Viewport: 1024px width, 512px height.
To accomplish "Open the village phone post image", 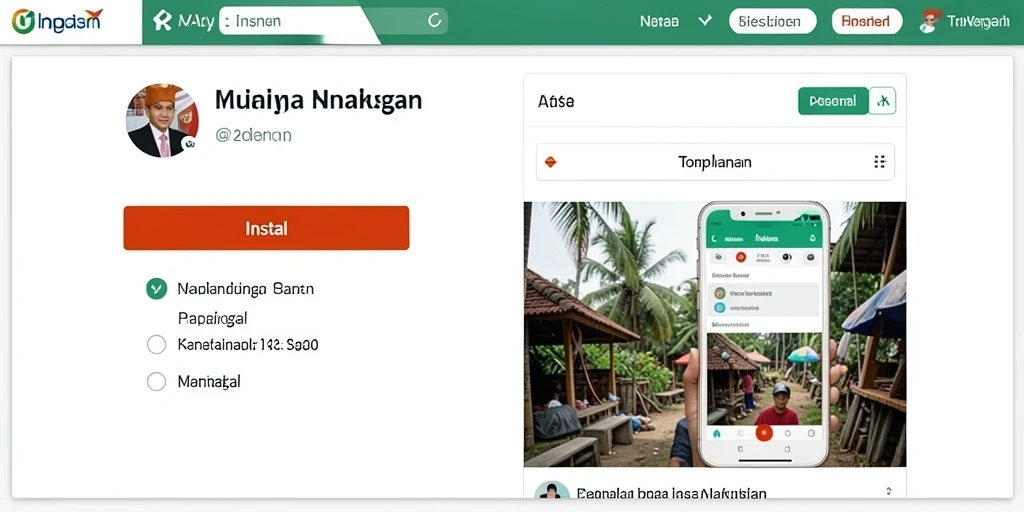I will [x=715, y=334].
